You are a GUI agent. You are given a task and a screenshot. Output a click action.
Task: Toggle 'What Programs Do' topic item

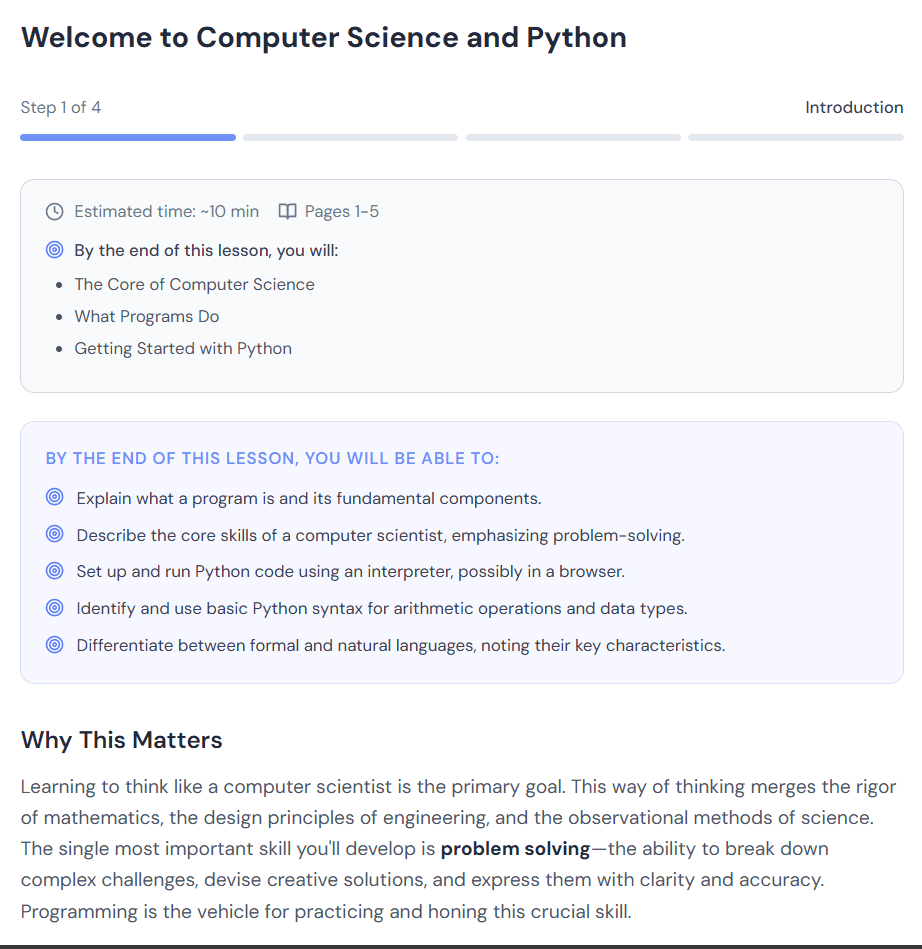(x=147, y=316)
